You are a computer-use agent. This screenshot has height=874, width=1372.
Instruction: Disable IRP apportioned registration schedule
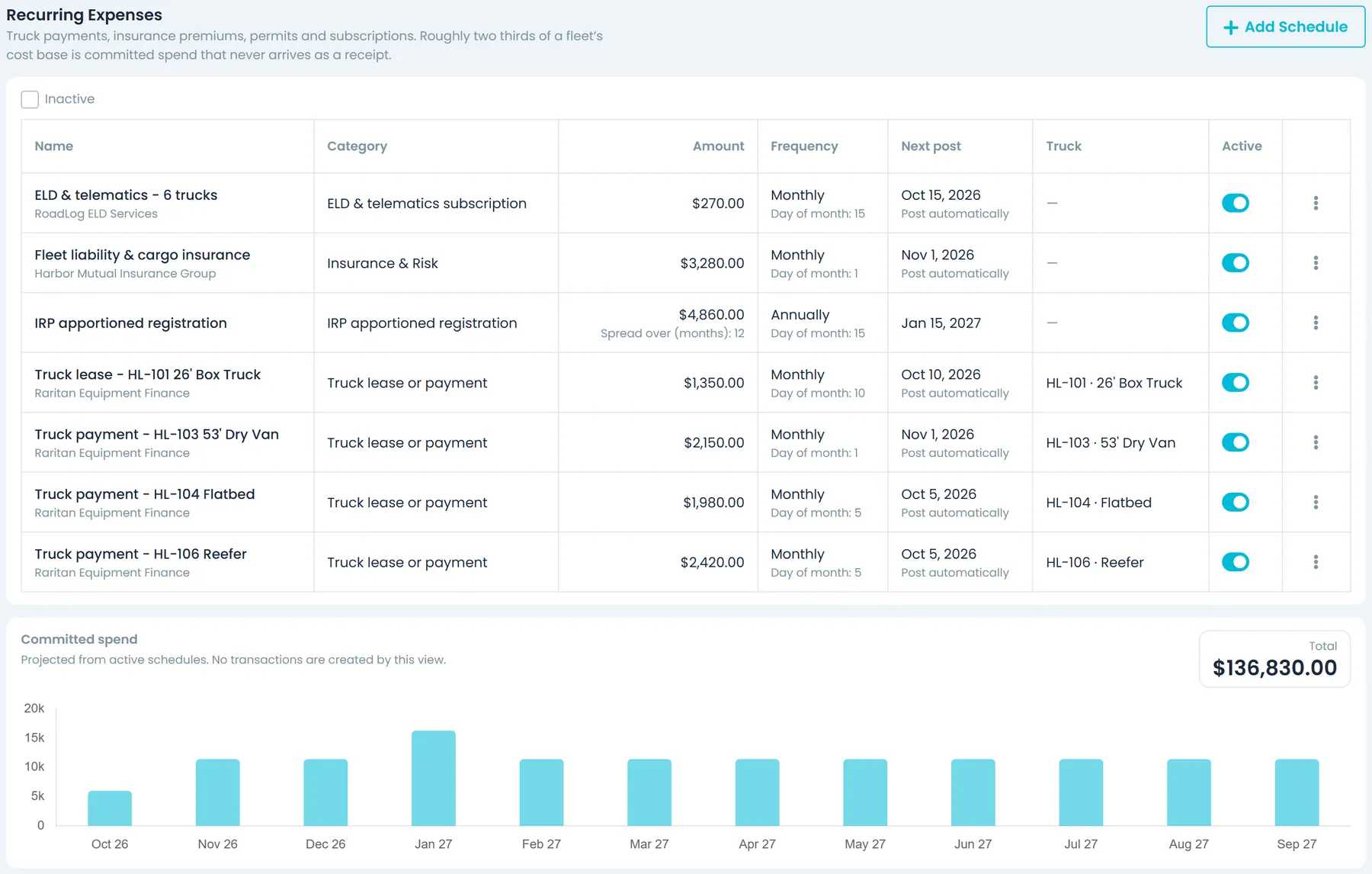1235,323
